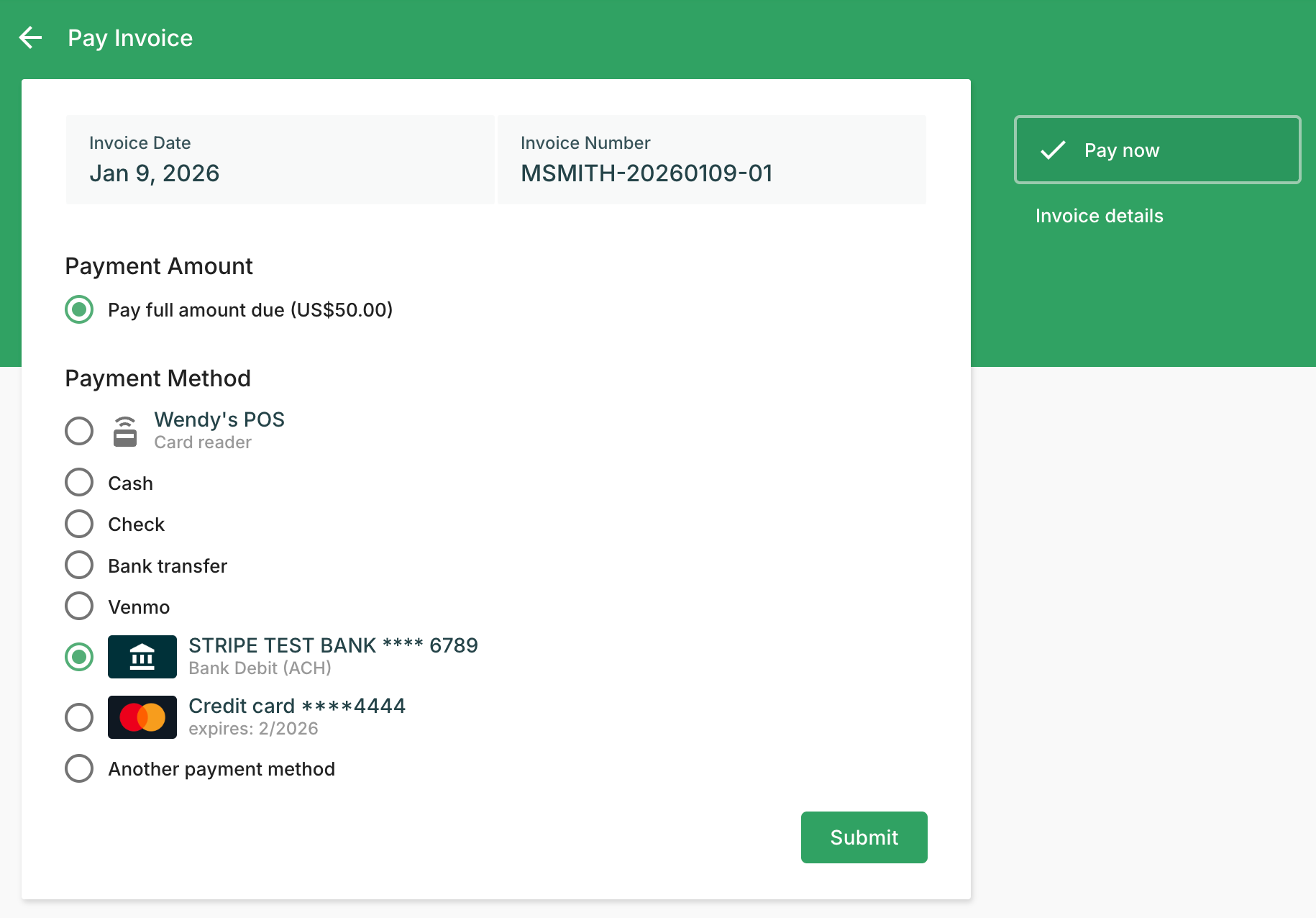This screenshot has height=918, width=1316.
Task: Click the Pay now checkmark icon
Action: [1053, 150]
